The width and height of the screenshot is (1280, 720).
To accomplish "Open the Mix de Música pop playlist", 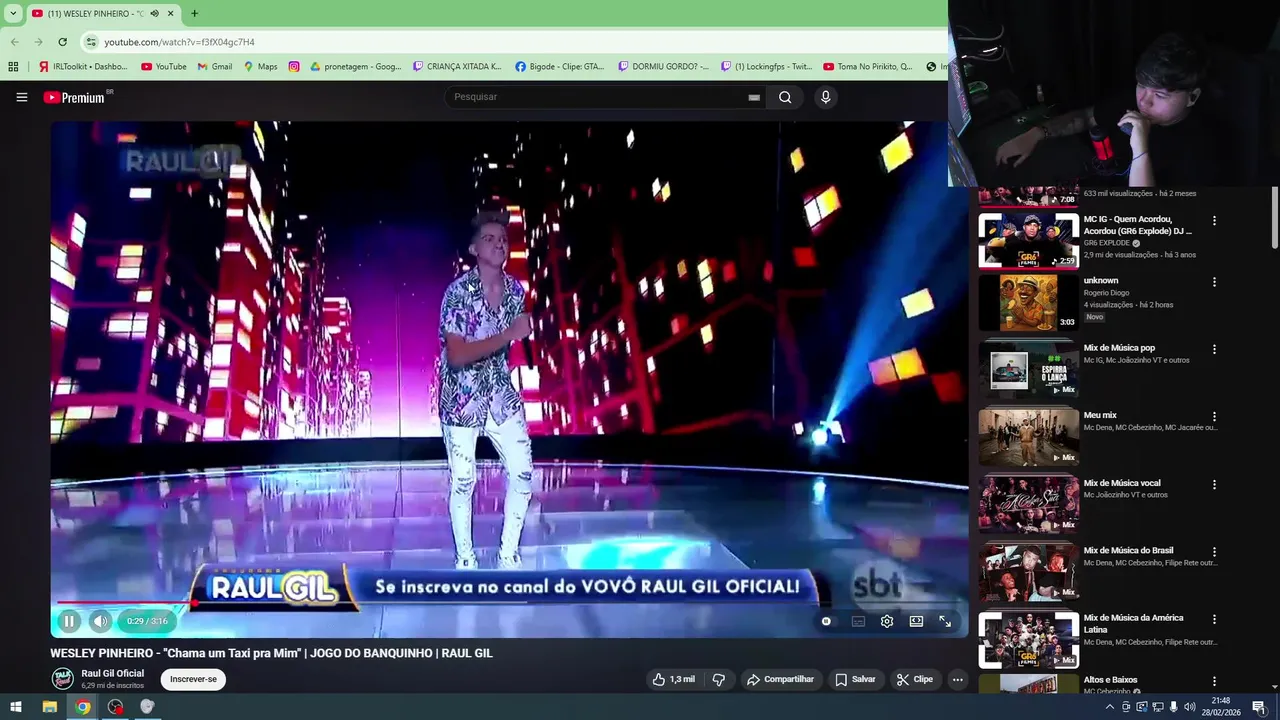I will tap(1028, 369).
